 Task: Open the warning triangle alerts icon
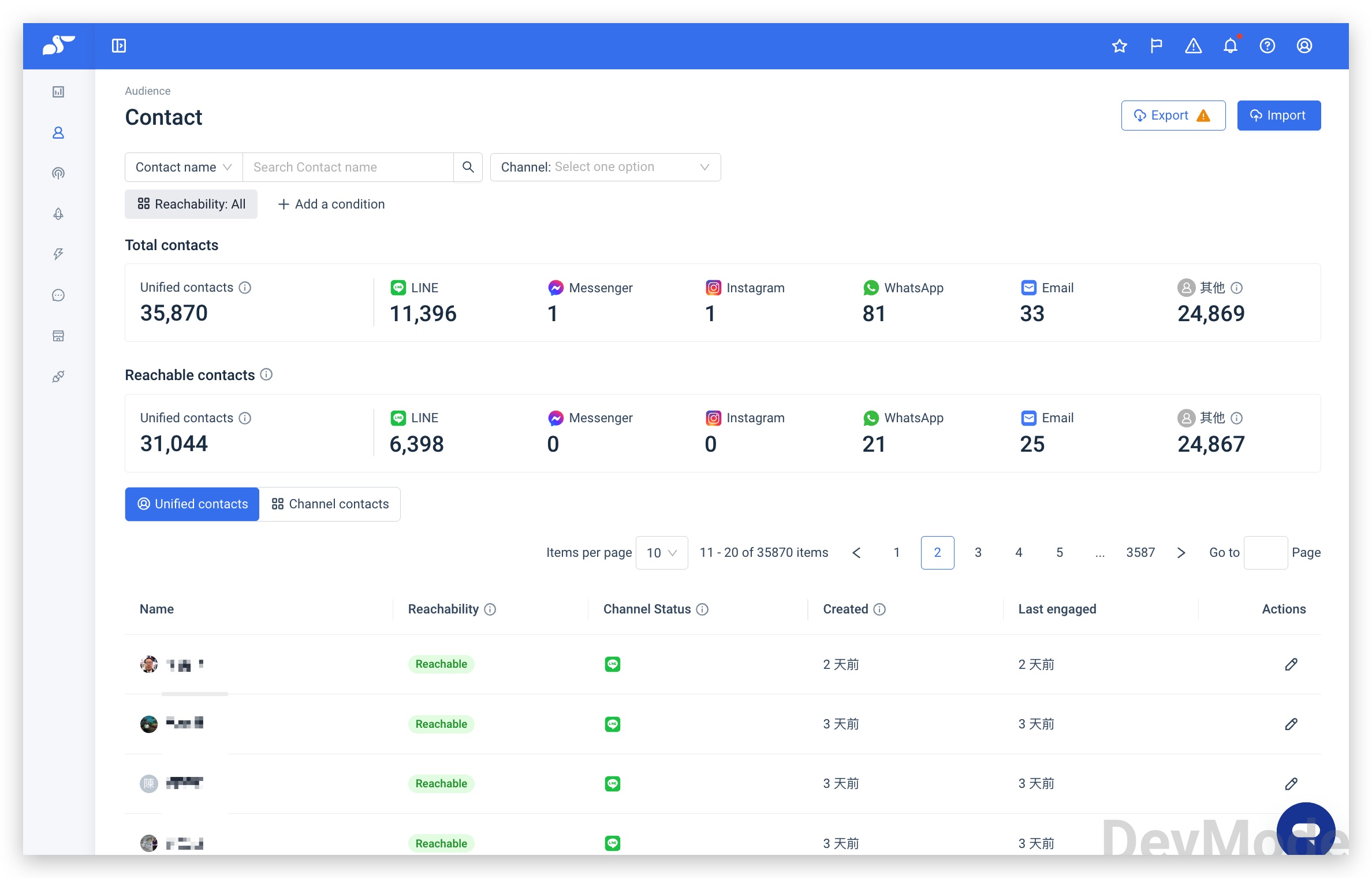point(1193,46)
